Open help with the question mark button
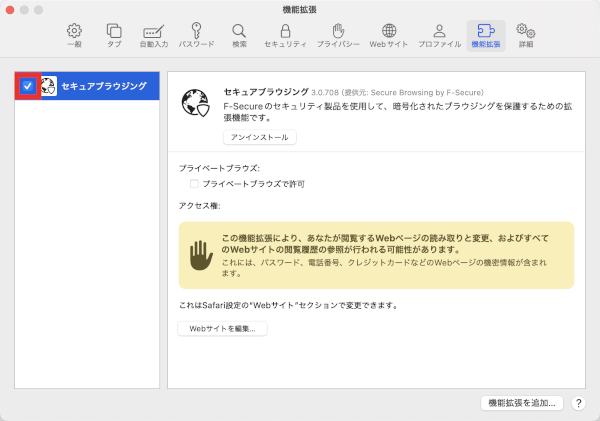This screenshot has height=421, width=600. click(578, 402)
